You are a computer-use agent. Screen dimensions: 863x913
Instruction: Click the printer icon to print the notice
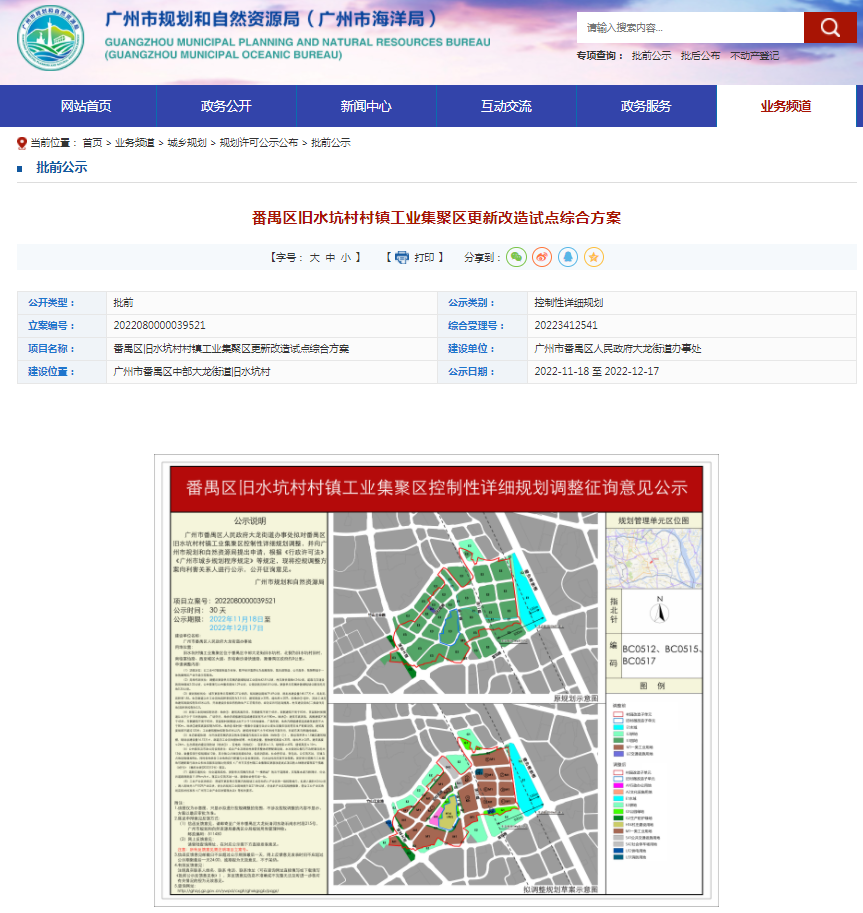[x=401, y=257]
